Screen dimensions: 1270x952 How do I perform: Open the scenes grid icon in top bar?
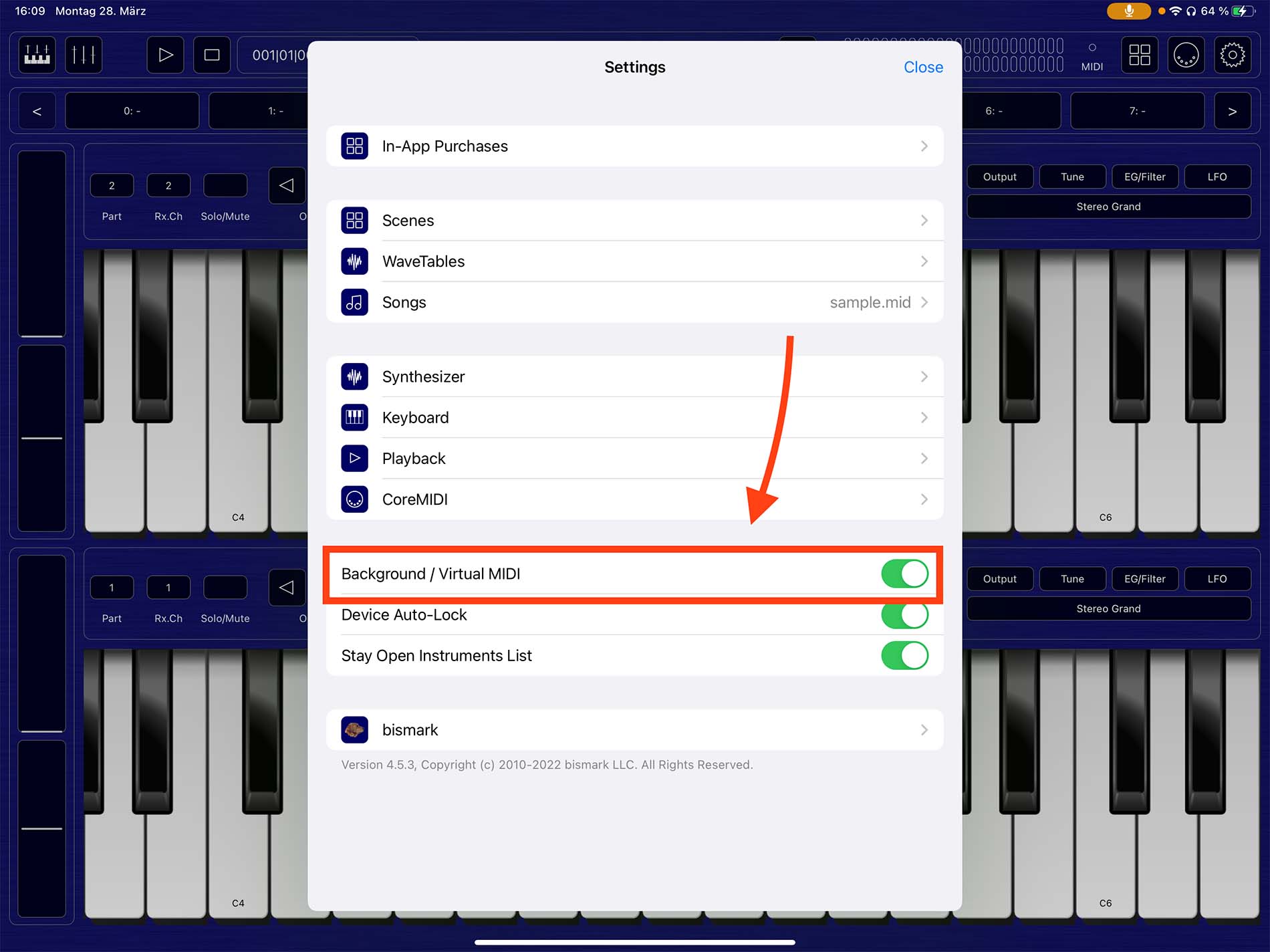(x=1139, y=55)
